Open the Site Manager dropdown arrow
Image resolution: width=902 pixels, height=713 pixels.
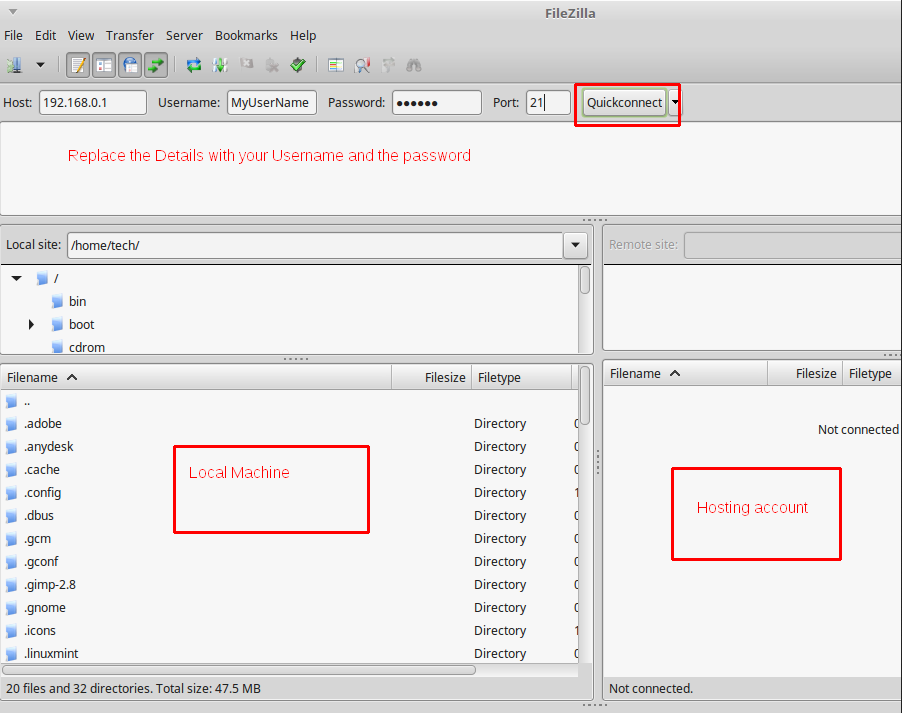40,65
